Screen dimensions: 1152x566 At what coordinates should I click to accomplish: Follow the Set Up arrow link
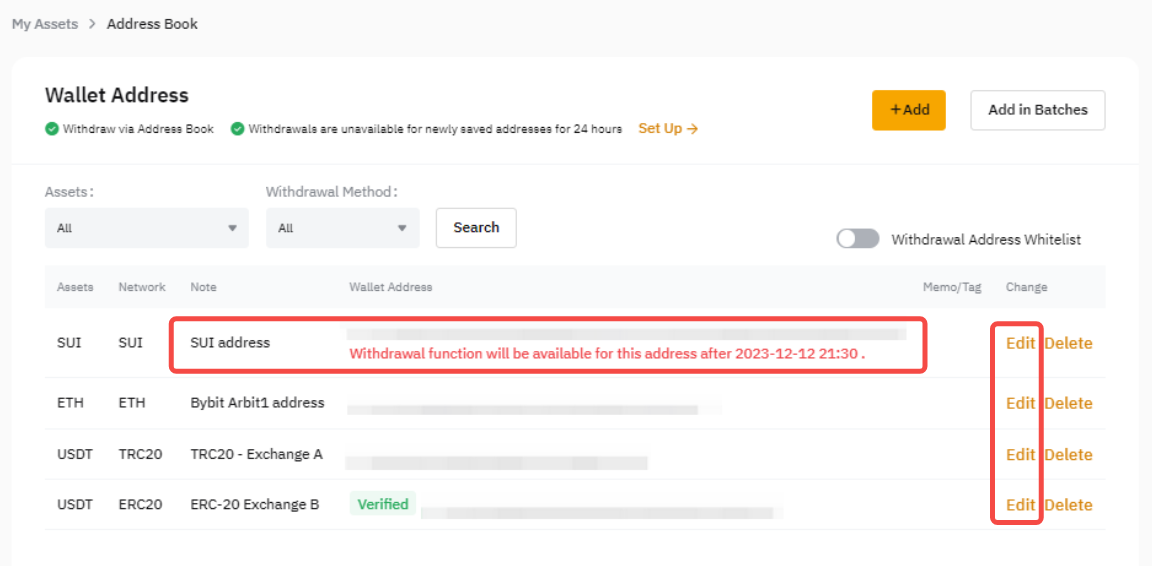(x=668, y=129)
